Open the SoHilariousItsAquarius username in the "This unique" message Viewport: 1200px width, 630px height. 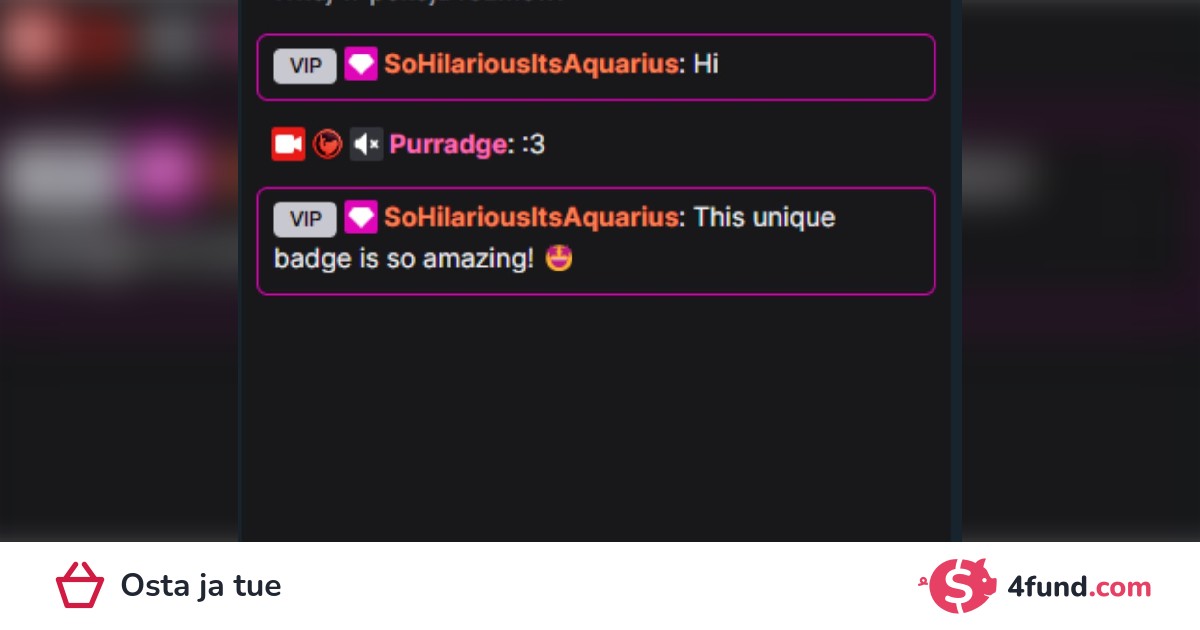(531, 218)
